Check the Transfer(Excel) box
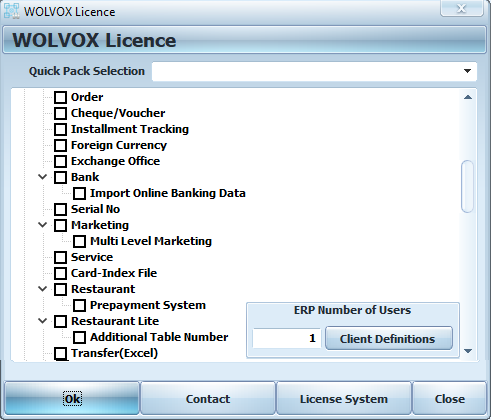 (x=60, y=353)
